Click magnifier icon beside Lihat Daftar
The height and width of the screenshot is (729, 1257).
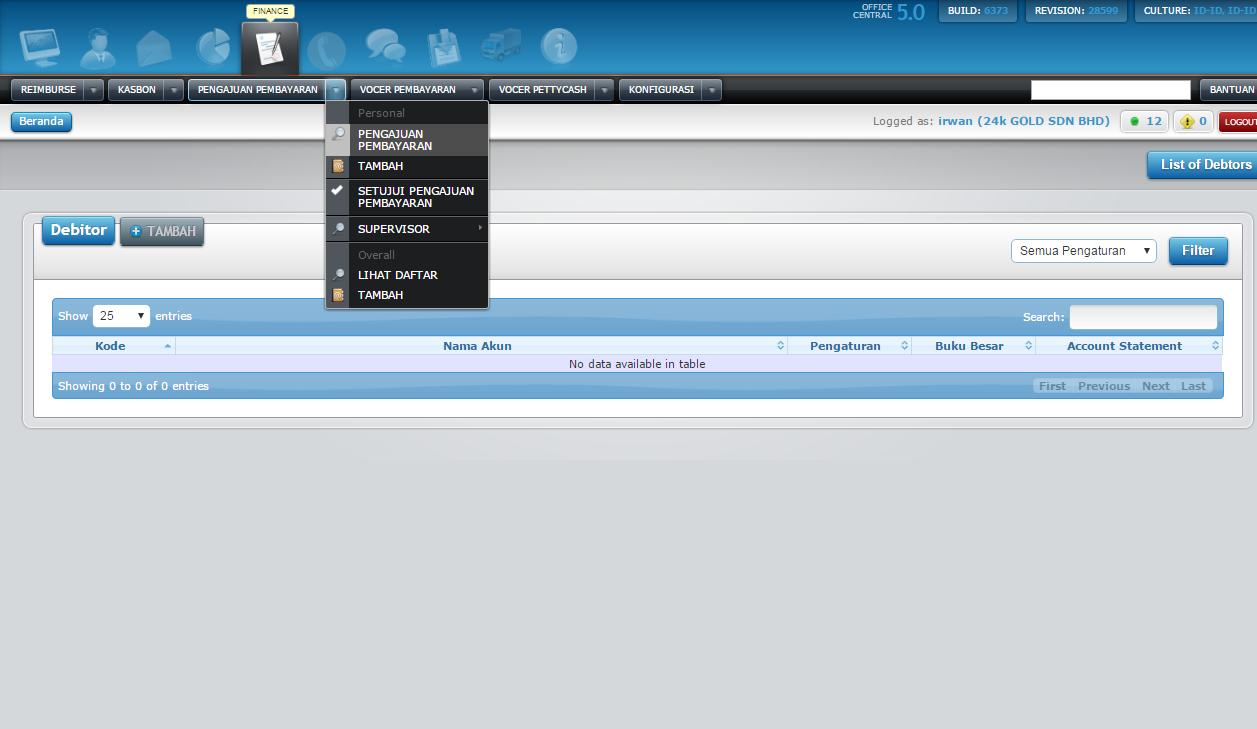(x=338, y=275)
